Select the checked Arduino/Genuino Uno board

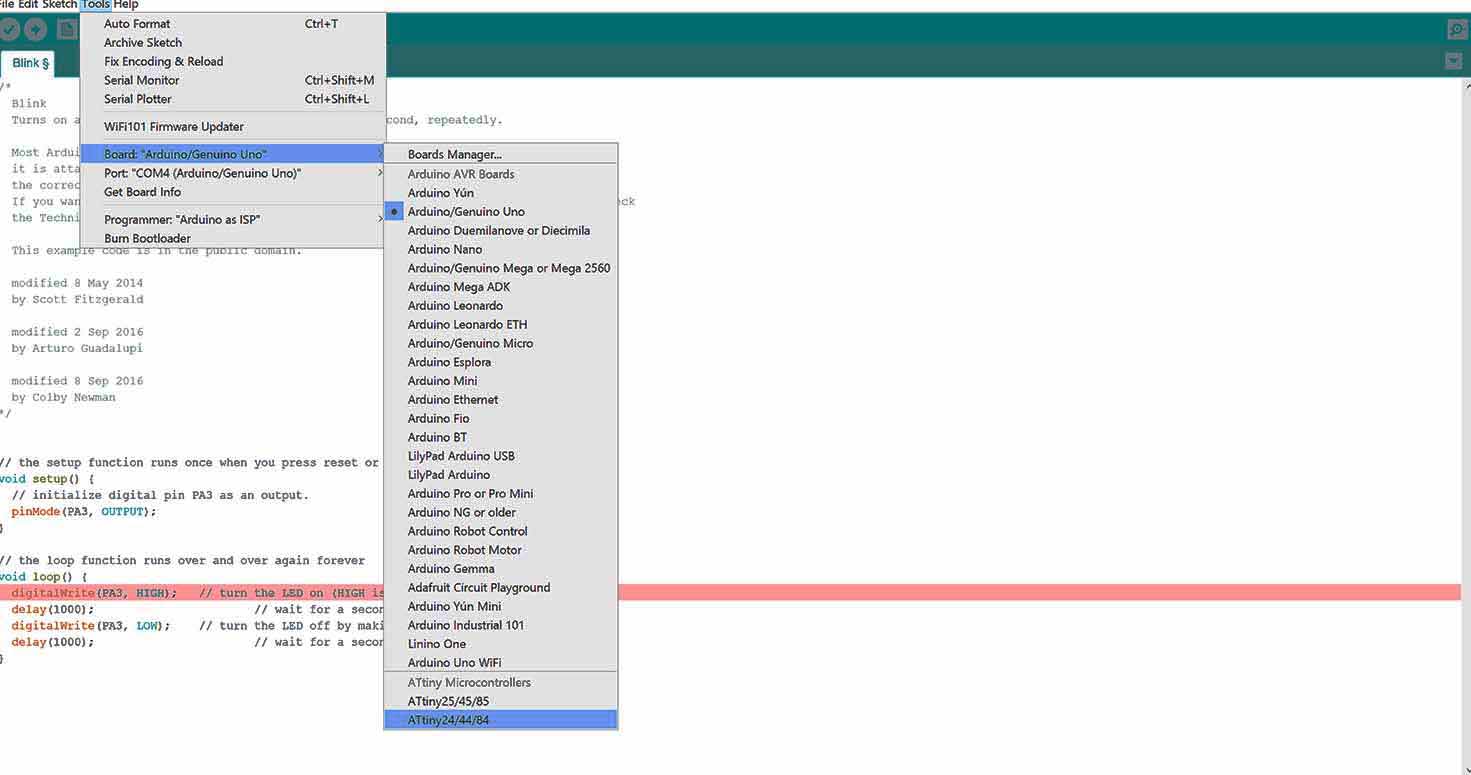(x=501, y=212)
